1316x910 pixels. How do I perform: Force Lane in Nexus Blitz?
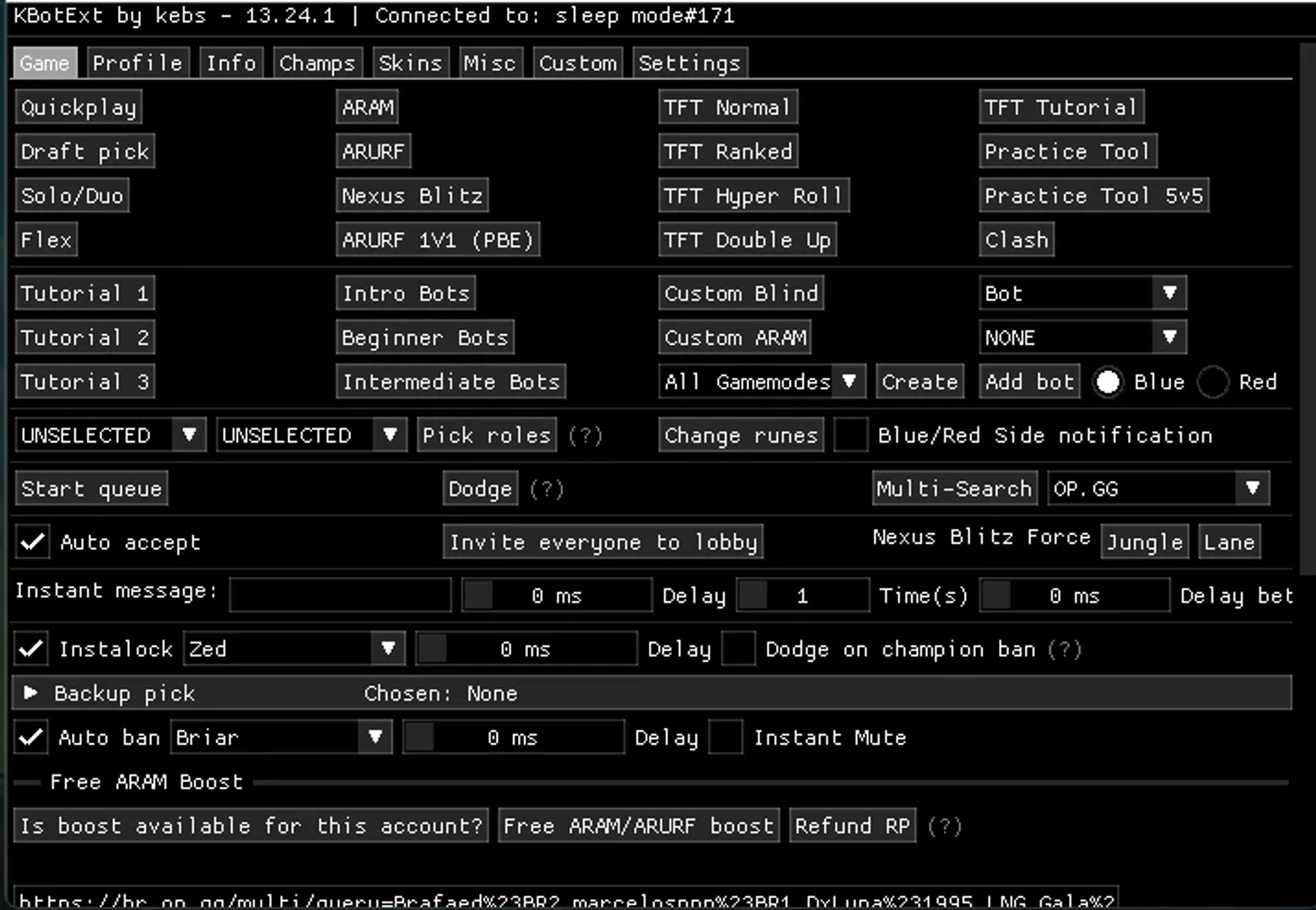tap(1229, 542)
